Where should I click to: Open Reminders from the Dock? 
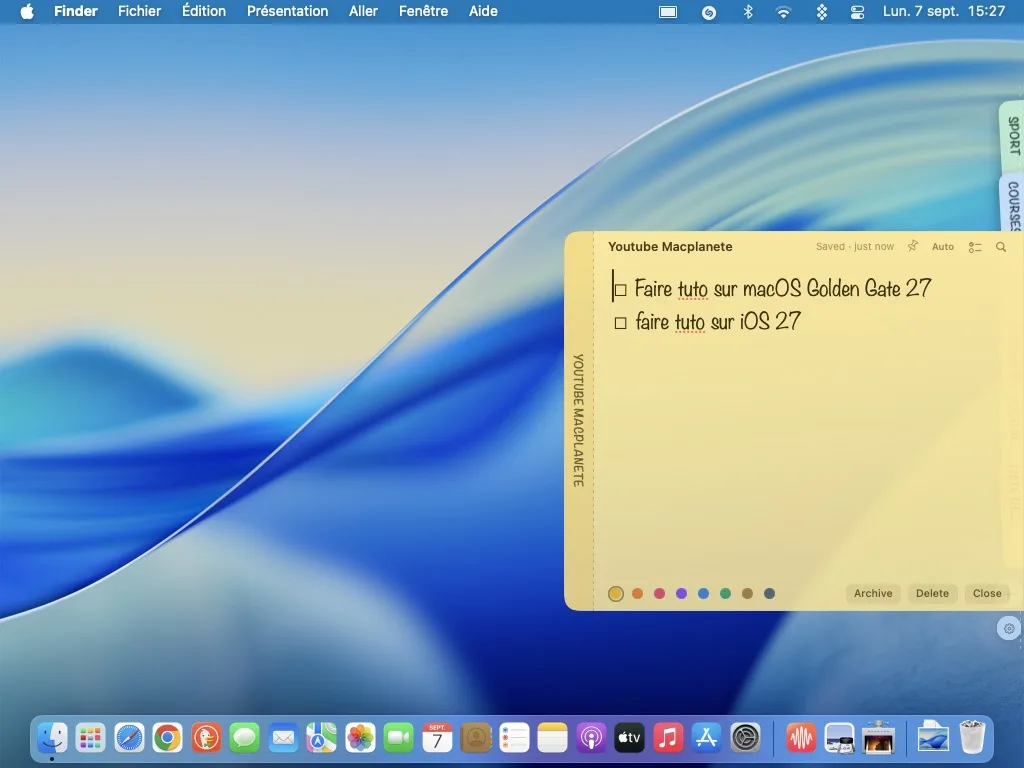click(x=515, y=739)
